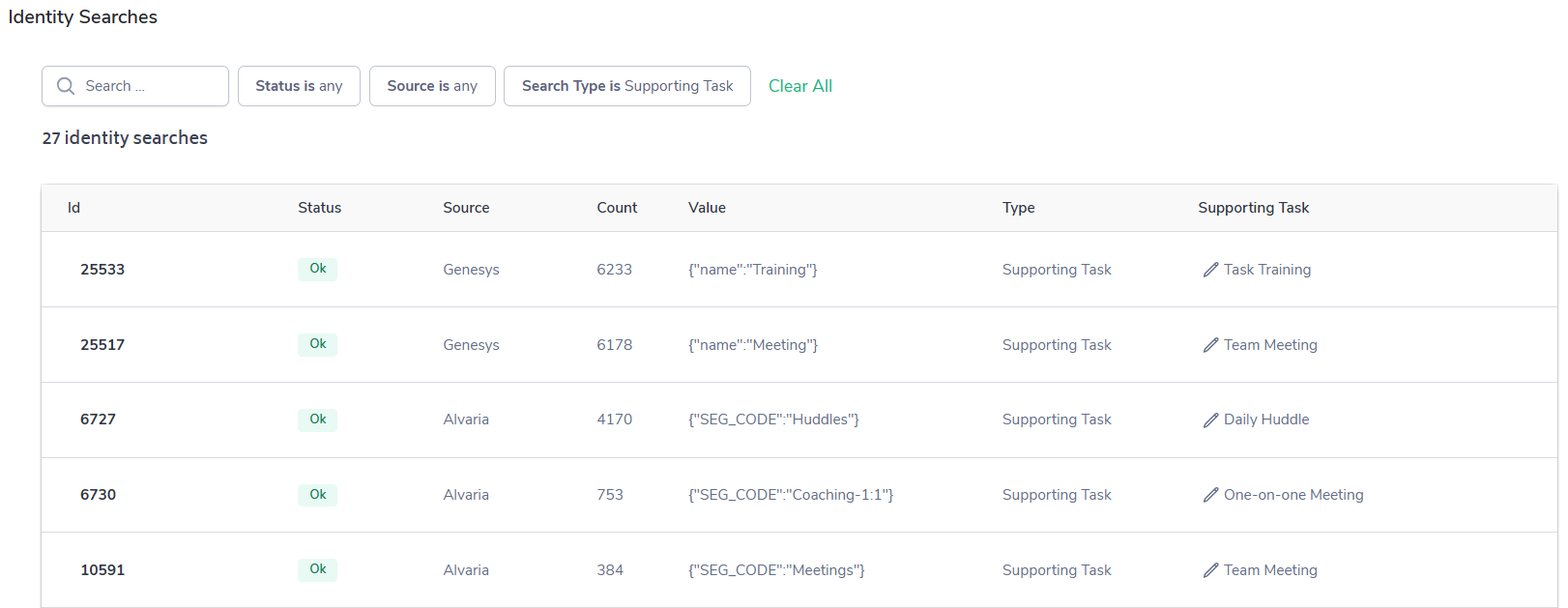
Task: Click pencil icon beside One-on-one Meeting
Action: point(1210,495)
